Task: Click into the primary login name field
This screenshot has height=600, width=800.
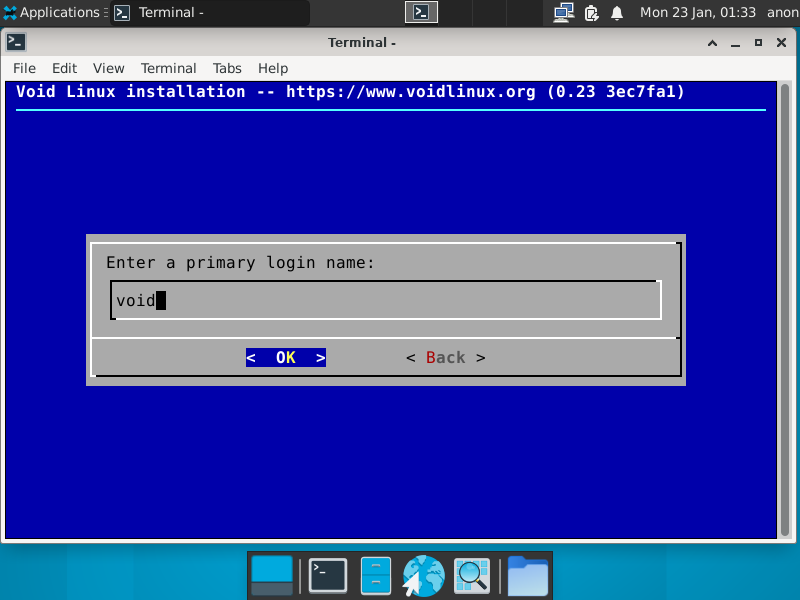Action: [386, 300]
